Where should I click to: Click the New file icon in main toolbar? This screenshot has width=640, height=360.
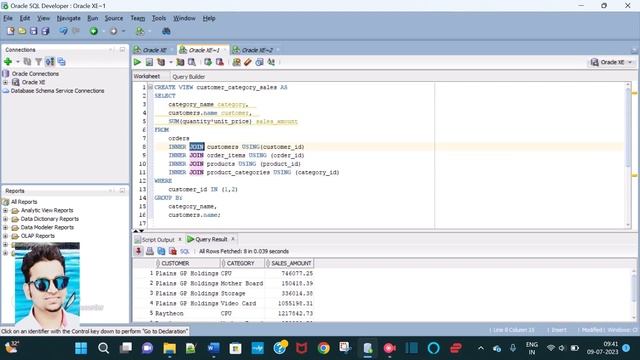pyautogui.click(x=11, y=31)
